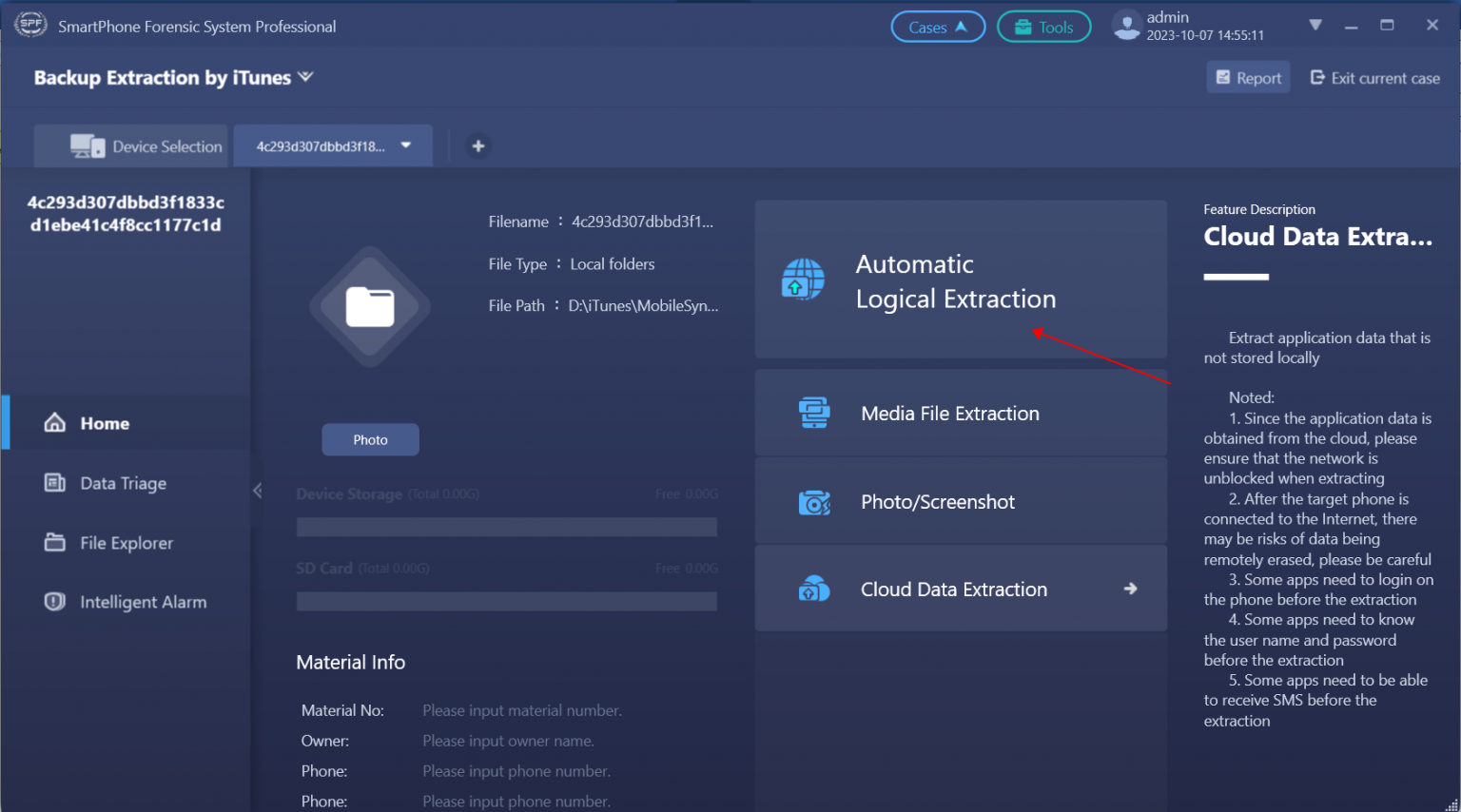Collapse the device info panel chevron

[256, 489]
